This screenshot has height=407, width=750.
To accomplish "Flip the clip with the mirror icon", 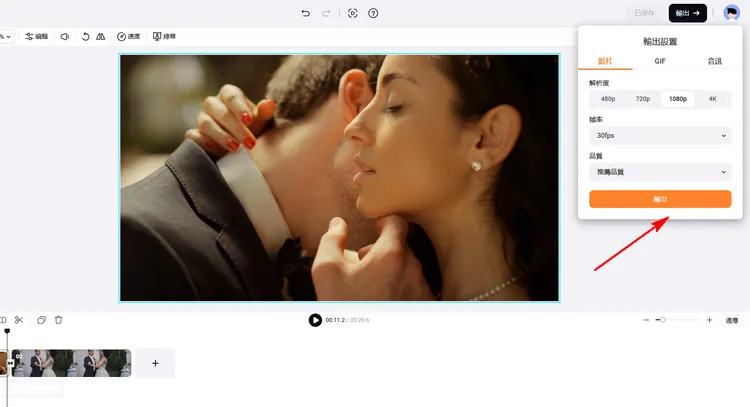I will [x=100, y=36].
